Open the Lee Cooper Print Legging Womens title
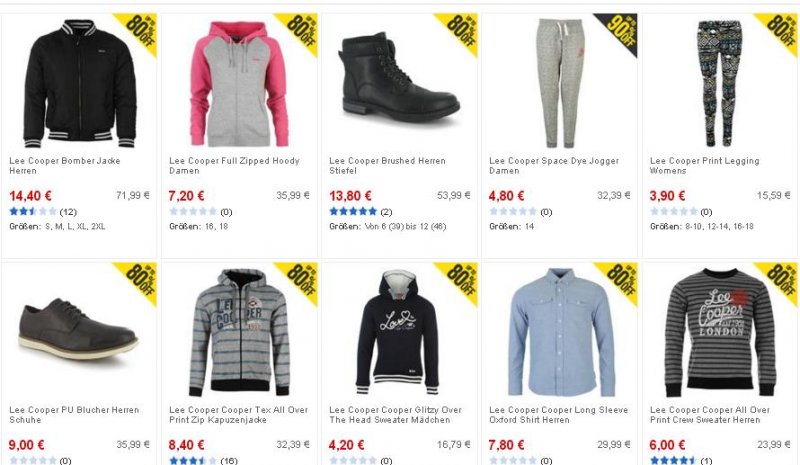Viewport: 800px width, 465px height. pos(704,165)
